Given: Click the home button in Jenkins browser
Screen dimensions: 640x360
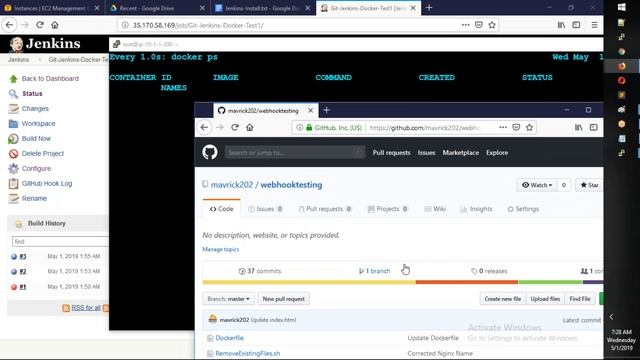Looking at the screenshot, I should [x=55, y=25].
